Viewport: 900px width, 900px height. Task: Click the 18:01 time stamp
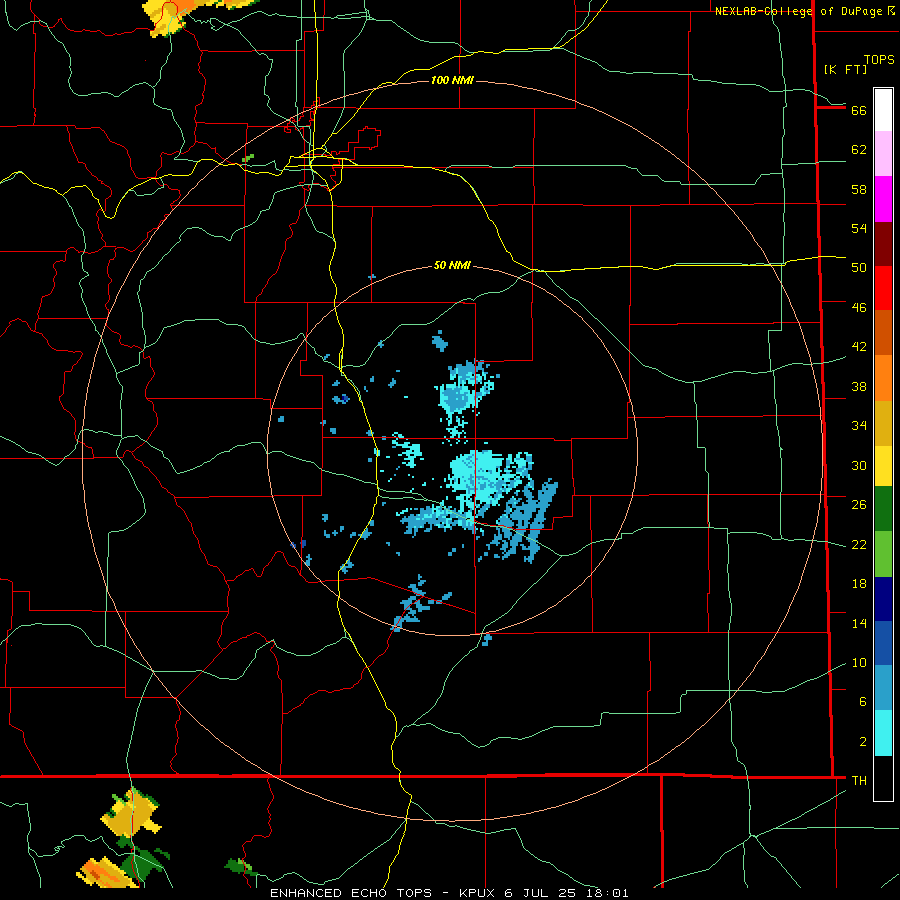coord(607,893)
